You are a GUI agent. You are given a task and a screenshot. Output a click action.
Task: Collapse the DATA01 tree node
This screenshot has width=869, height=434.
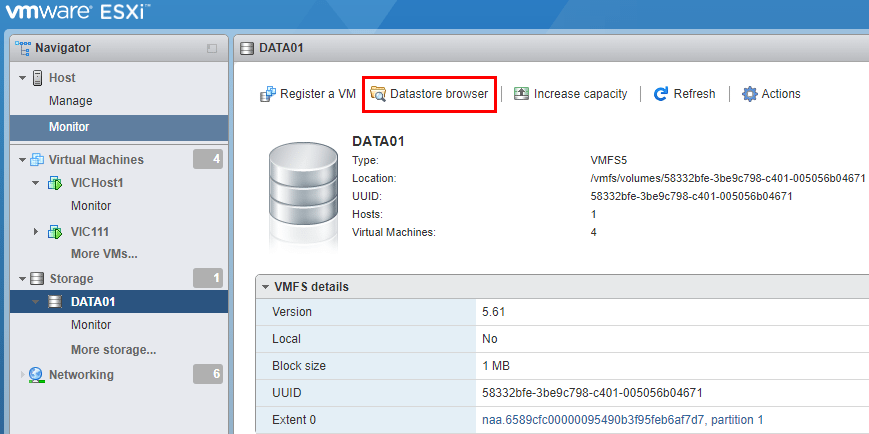point(35,302)
